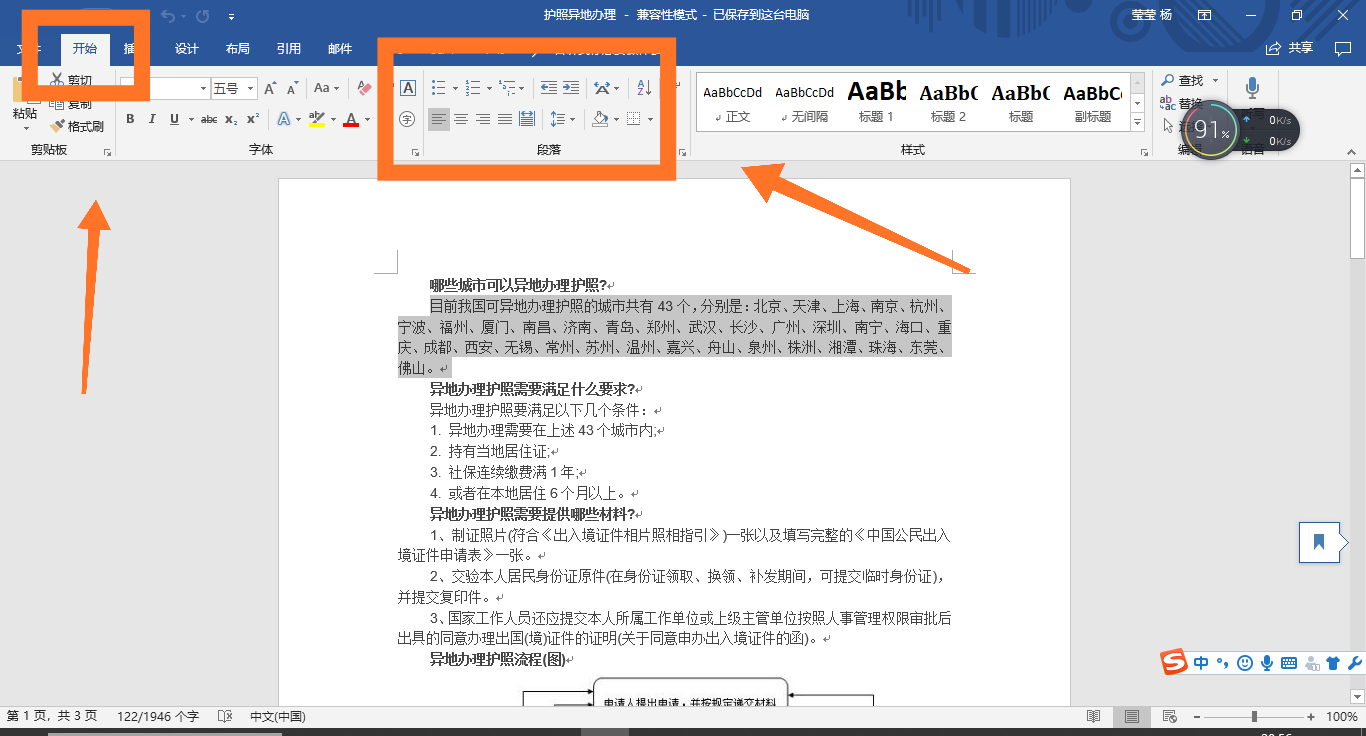Apply the 副标题 style
This screenshot has width=1366, height=736.
[1092, 103]
